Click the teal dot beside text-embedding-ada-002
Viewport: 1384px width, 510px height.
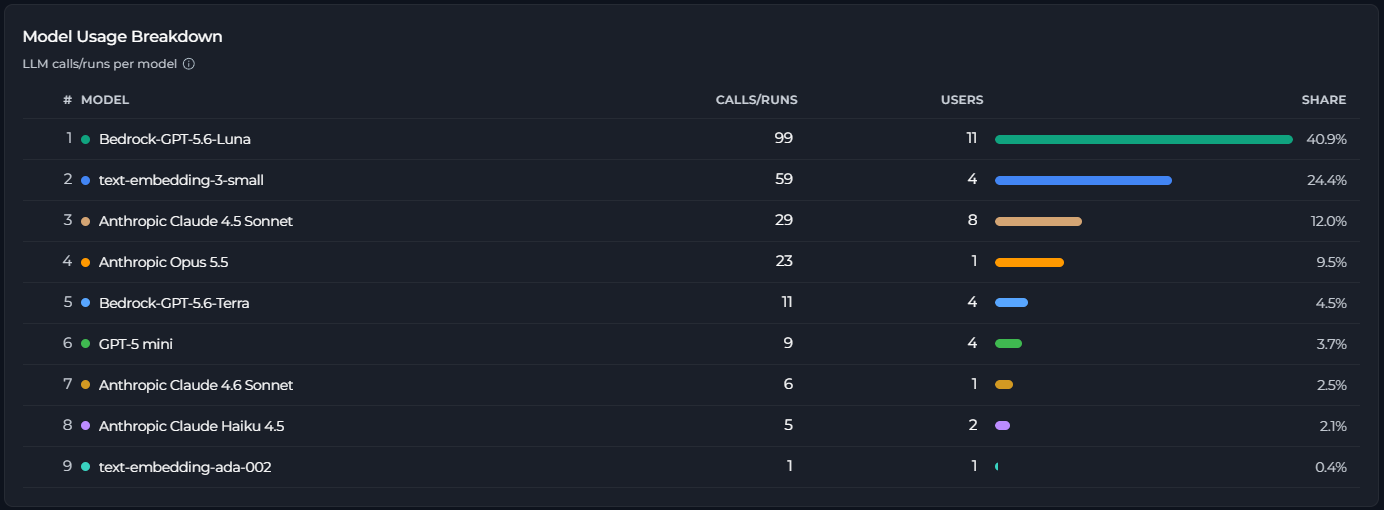[86, 467]
